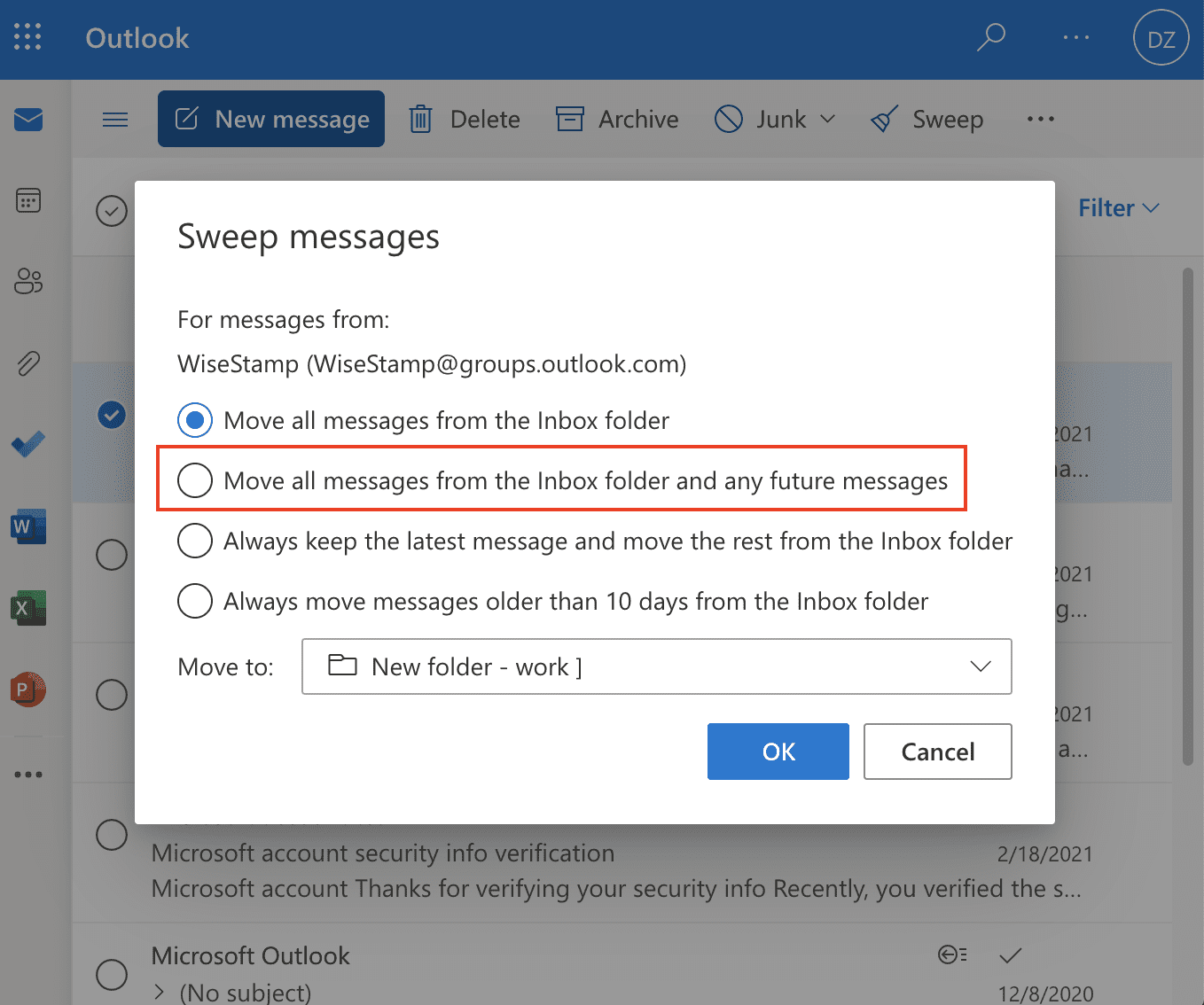This screenshot has height=1005, width=1204.
Task: Expand the Filter dropdown
Action: point(1118,208)
